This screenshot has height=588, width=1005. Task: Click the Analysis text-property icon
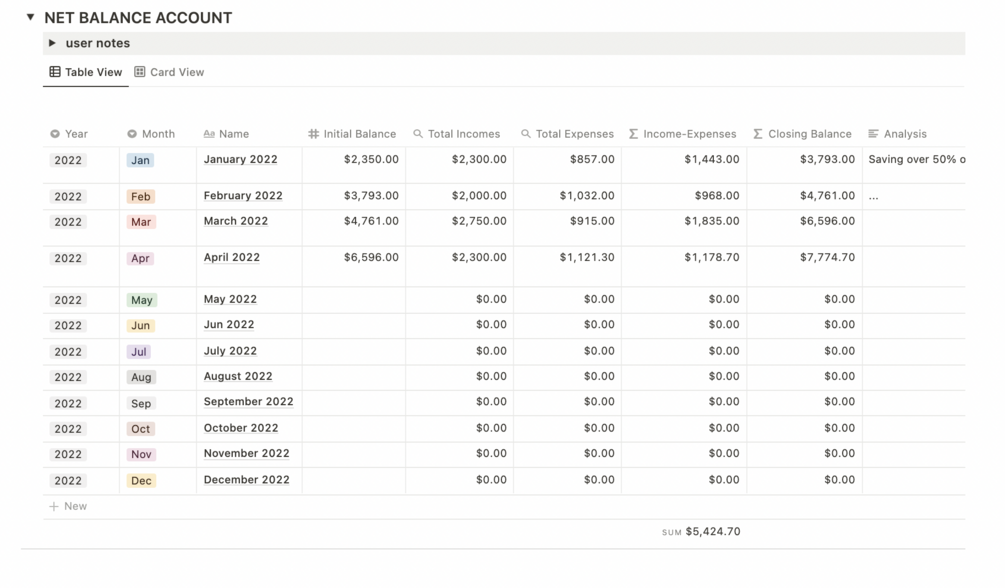pos(873,134)
